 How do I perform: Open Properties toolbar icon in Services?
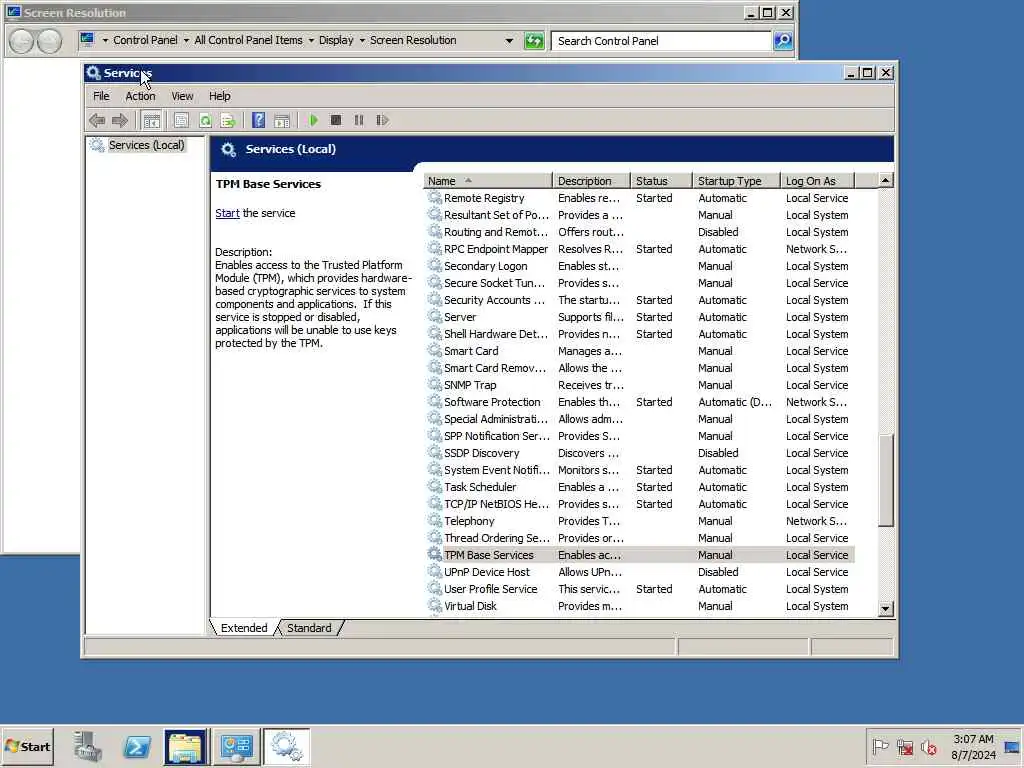pos(182,120)
